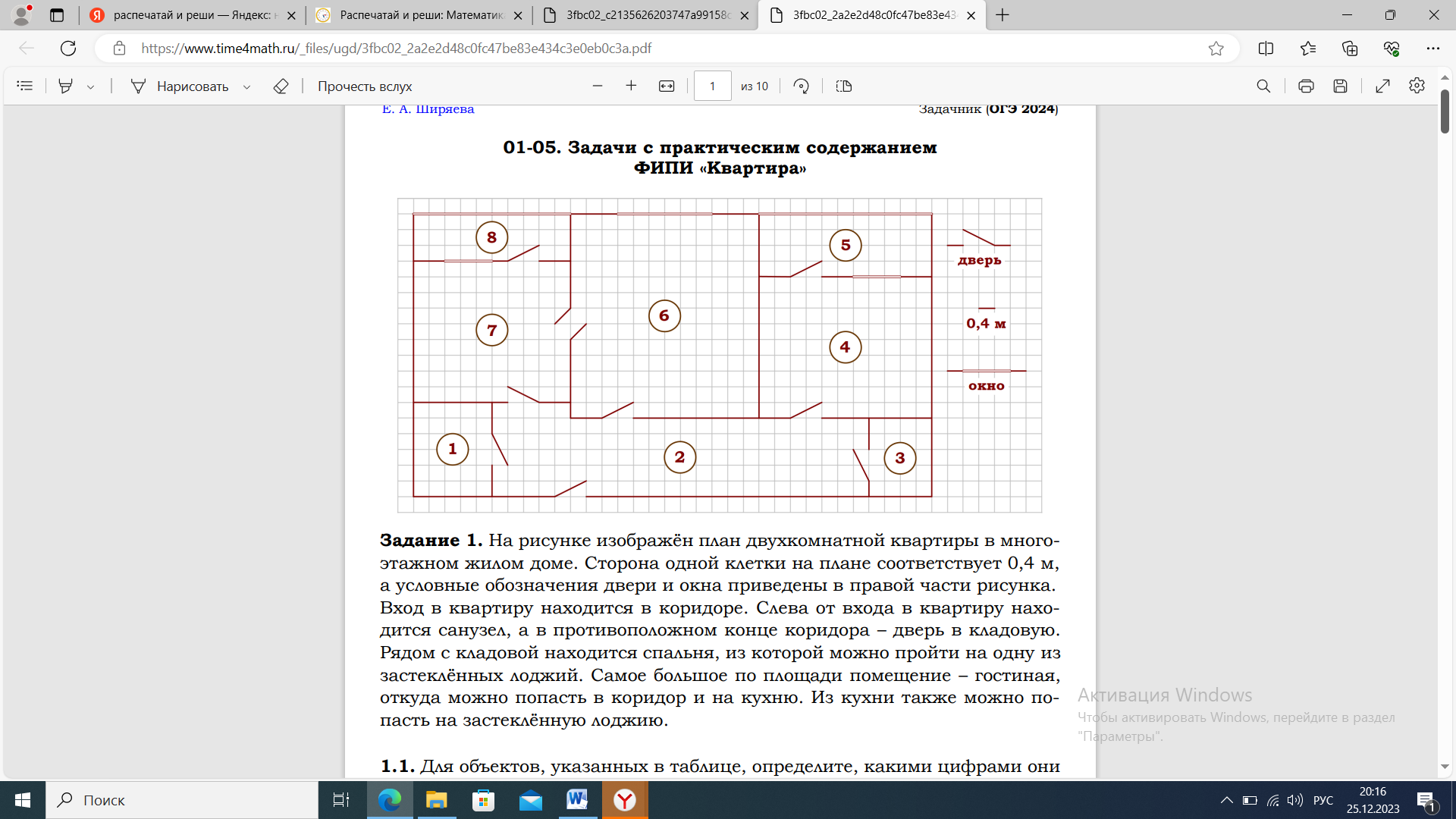Open the notification center

pos(1426,800)
